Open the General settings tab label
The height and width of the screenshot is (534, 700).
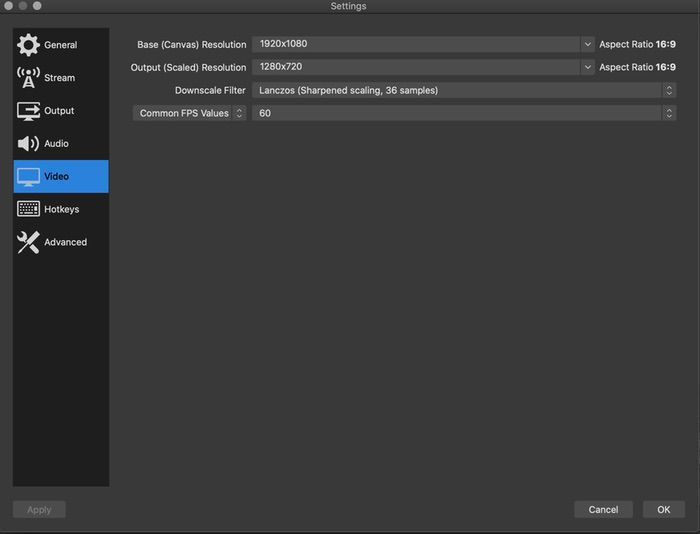click(x=61, y=45)
